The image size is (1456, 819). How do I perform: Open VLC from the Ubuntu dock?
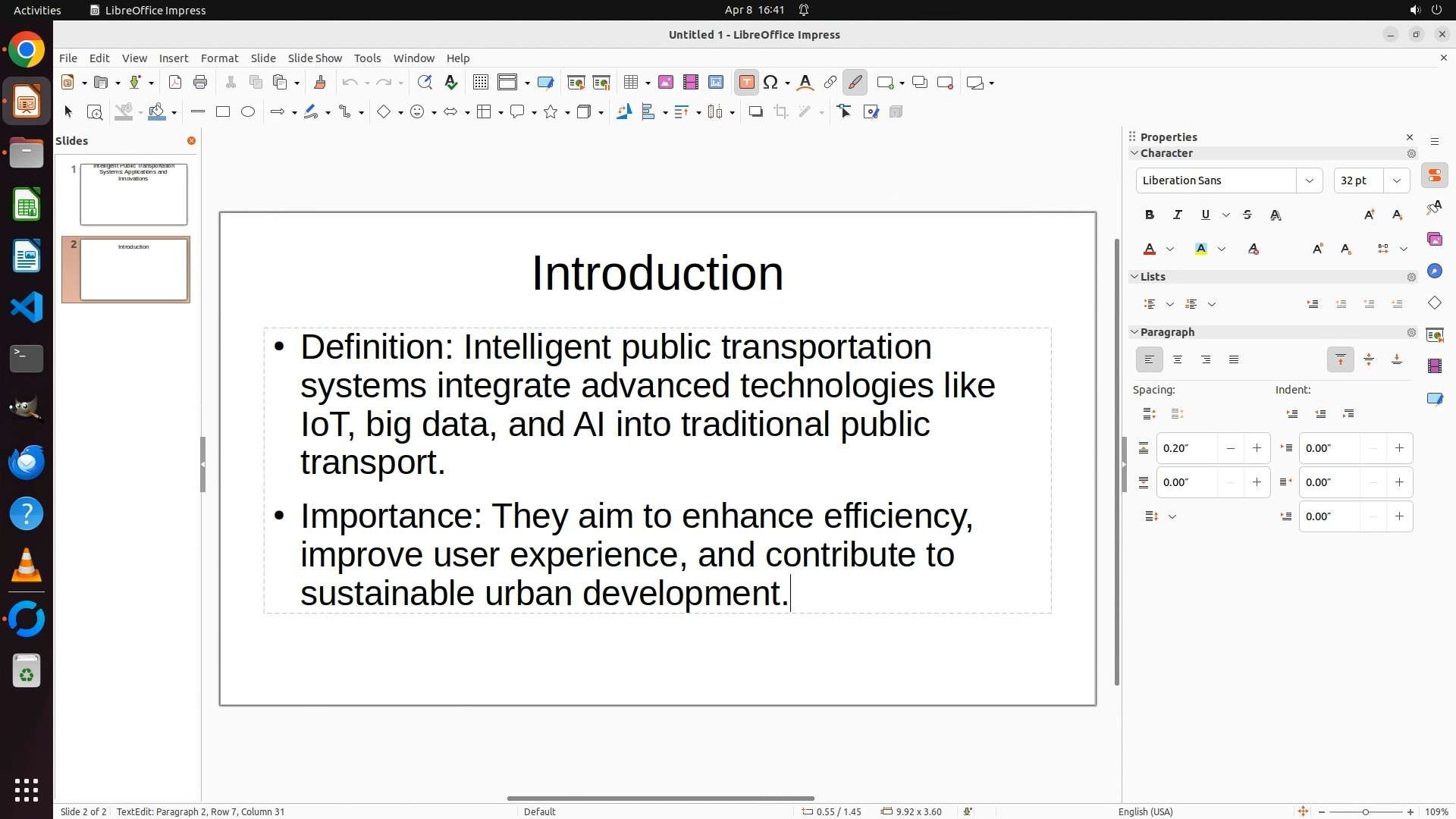coord(27,566)
